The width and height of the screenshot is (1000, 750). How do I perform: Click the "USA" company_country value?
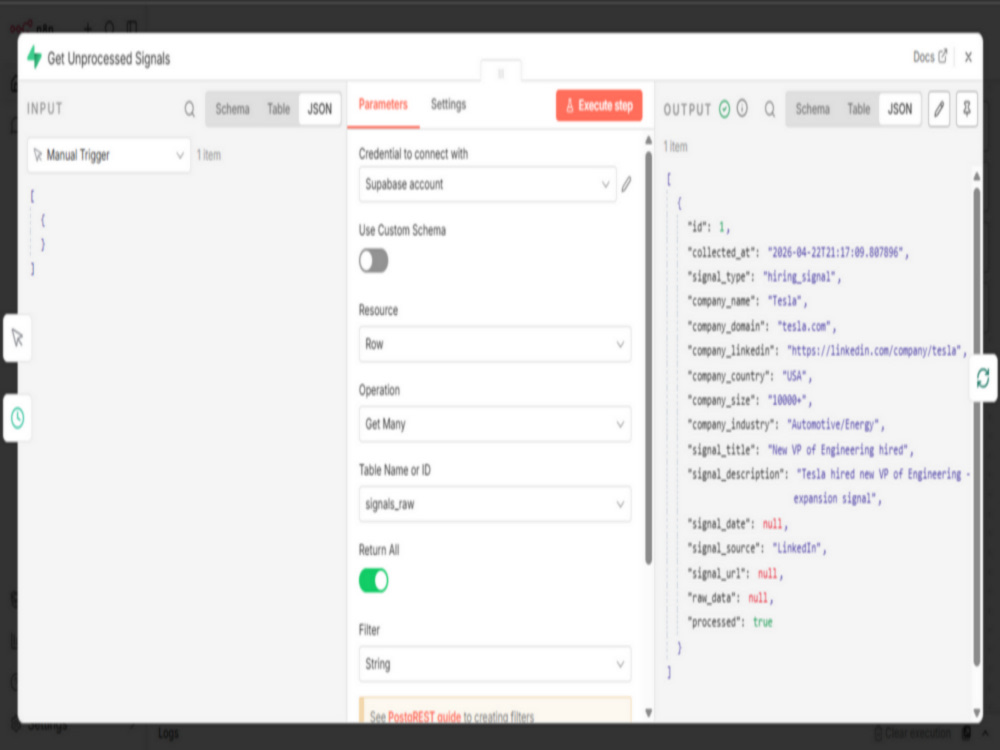pos(797,376)
